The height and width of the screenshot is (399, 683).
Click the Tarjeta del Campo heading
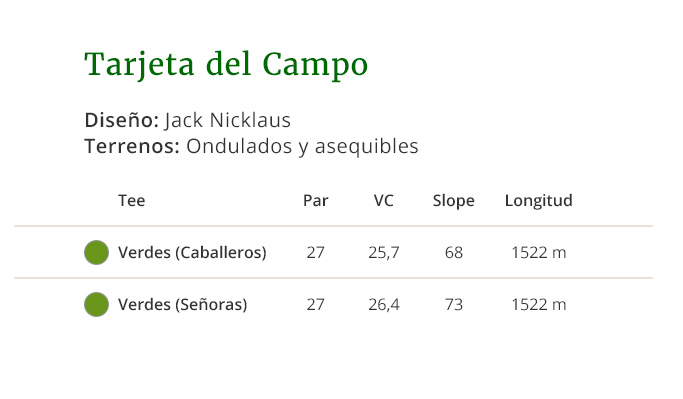tap(226, 64)
